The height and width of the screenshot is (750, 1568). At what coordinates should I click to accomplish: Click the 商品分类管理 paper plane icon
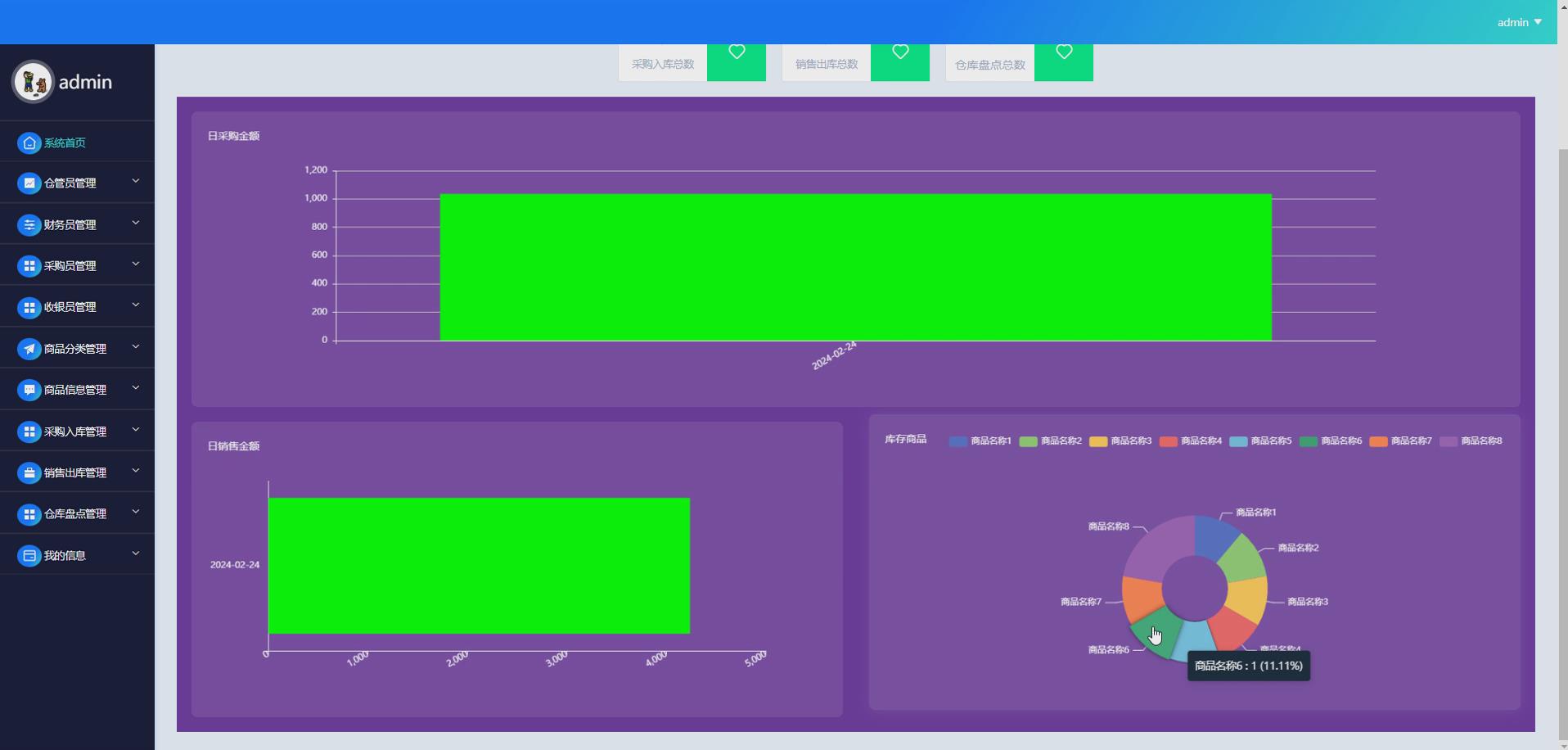pos(29,349)
